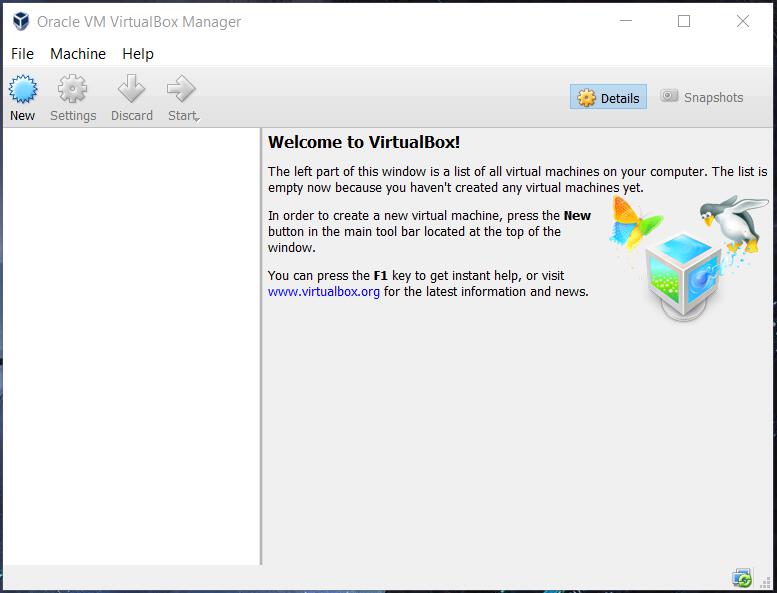Click the bold F1 key text
Viewport: 777px width, 593px height.
pyautogui.click(x=380, y=275)
